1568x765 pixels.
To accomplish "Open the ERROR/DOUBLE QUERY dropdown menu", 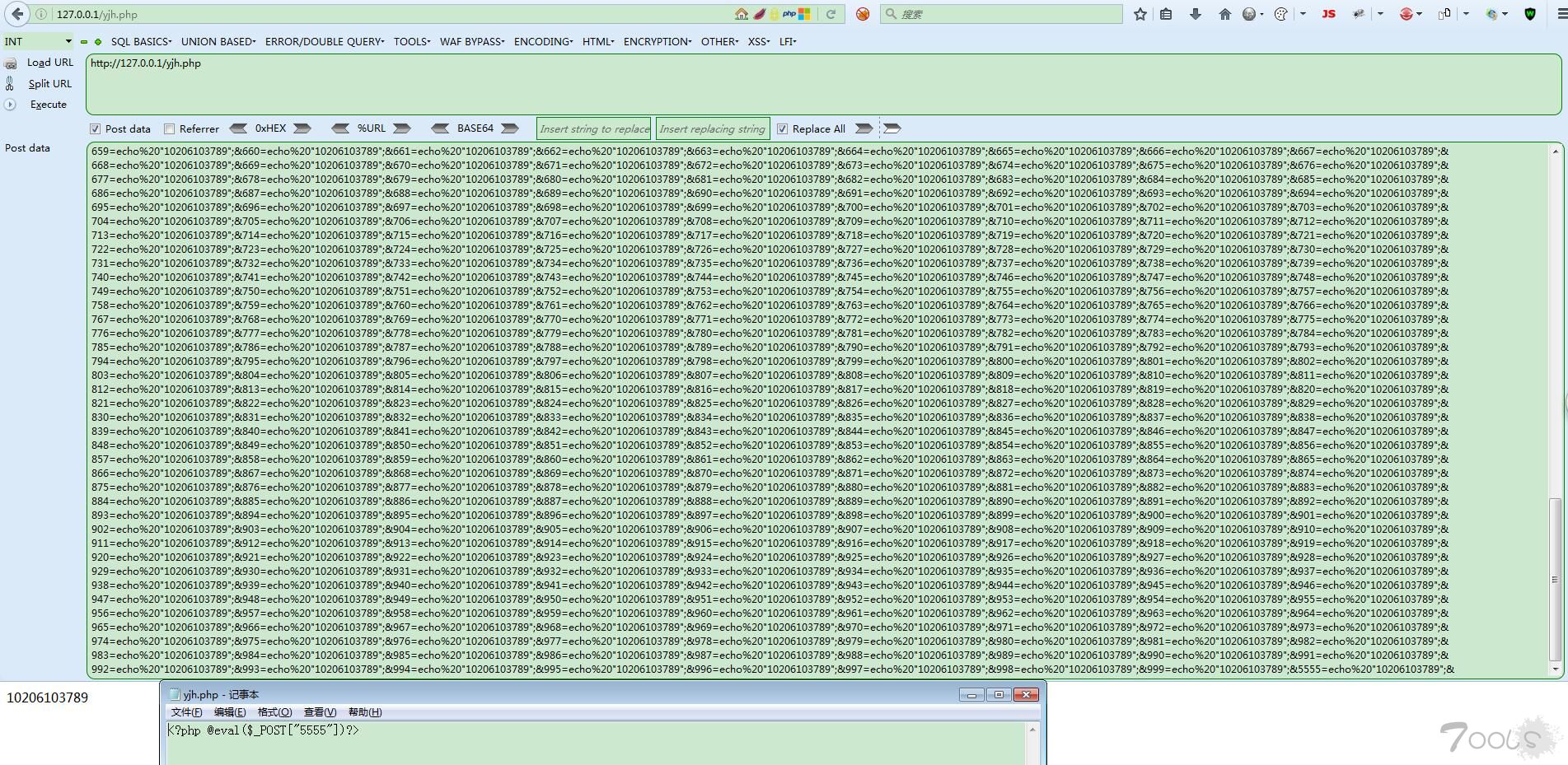I will (325, 41).
